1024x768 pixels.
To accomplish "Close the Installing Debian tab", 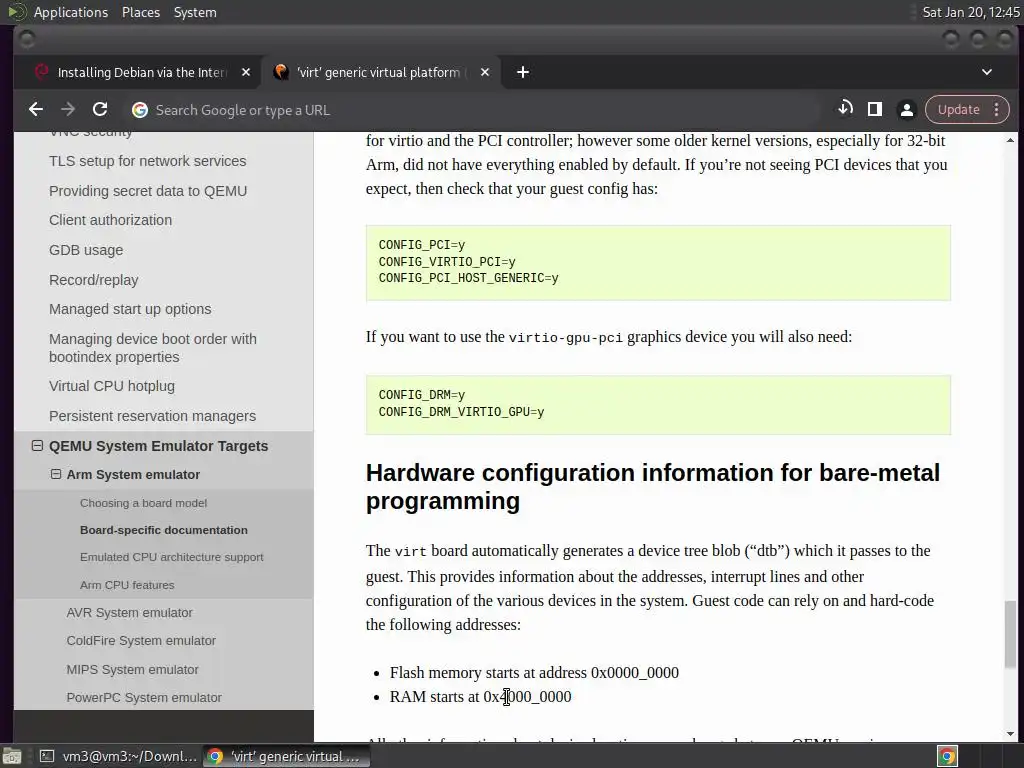I will [246, 72].
